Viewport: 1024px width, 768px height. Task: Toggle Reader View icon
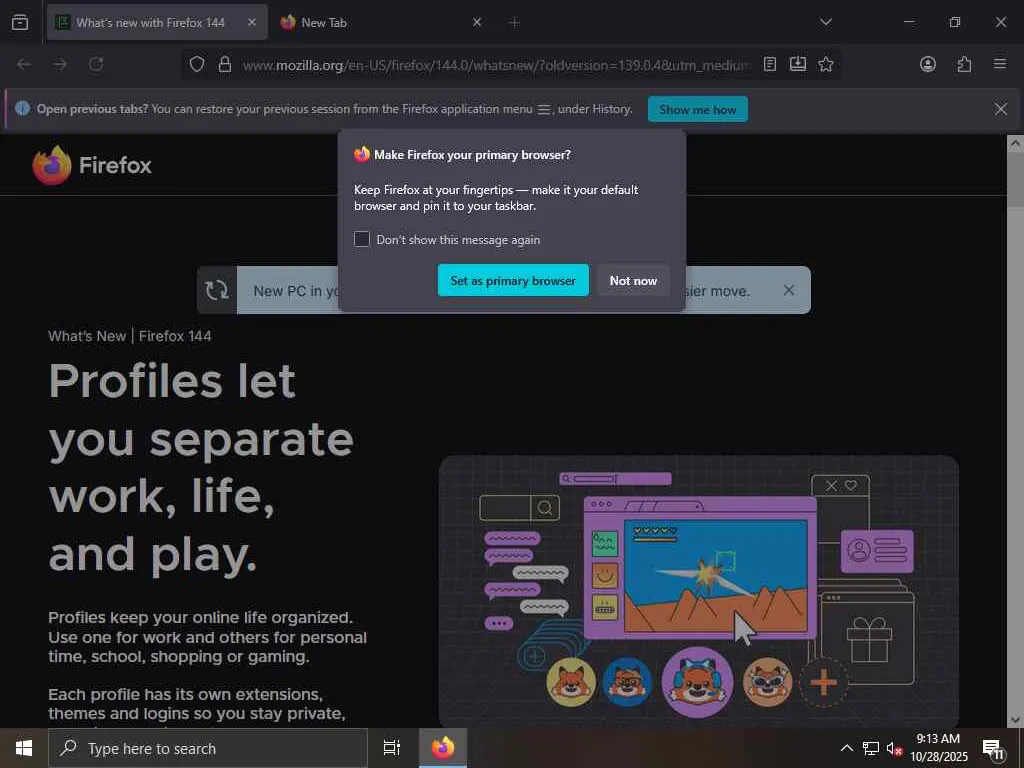(x=770, y=64)
